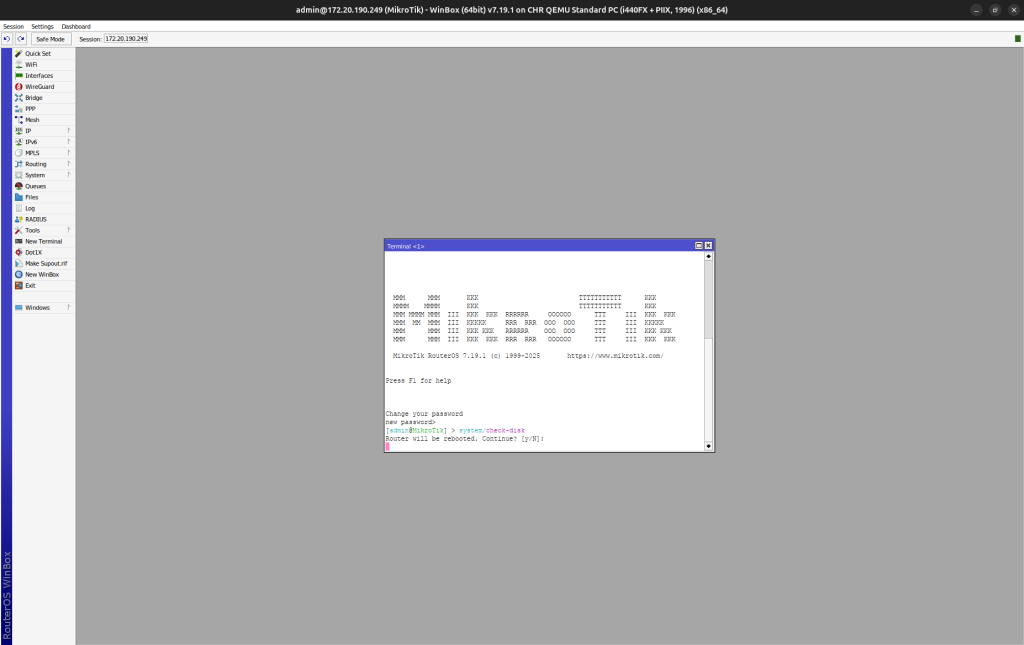Screen dimensions: 1024x645
Task: Click the Session address input field
Action: [x=126, y=39]
